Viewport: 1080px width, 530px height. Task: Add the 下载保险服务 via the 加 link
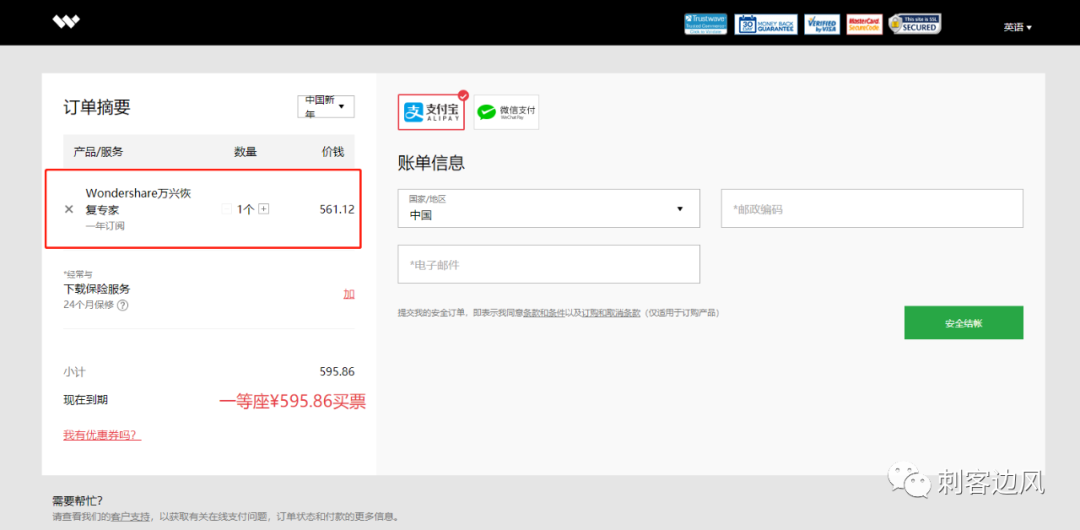[349, 294]
